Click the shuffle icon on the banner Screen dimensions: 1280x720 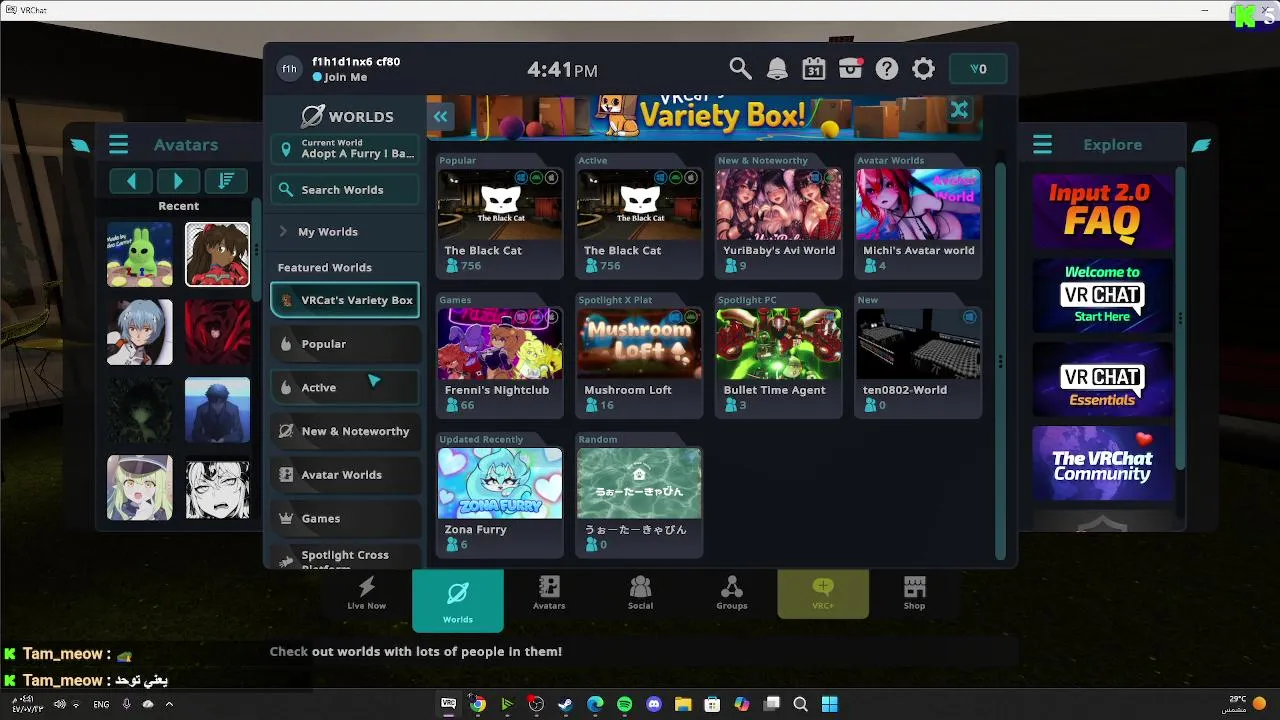point(959,110)
